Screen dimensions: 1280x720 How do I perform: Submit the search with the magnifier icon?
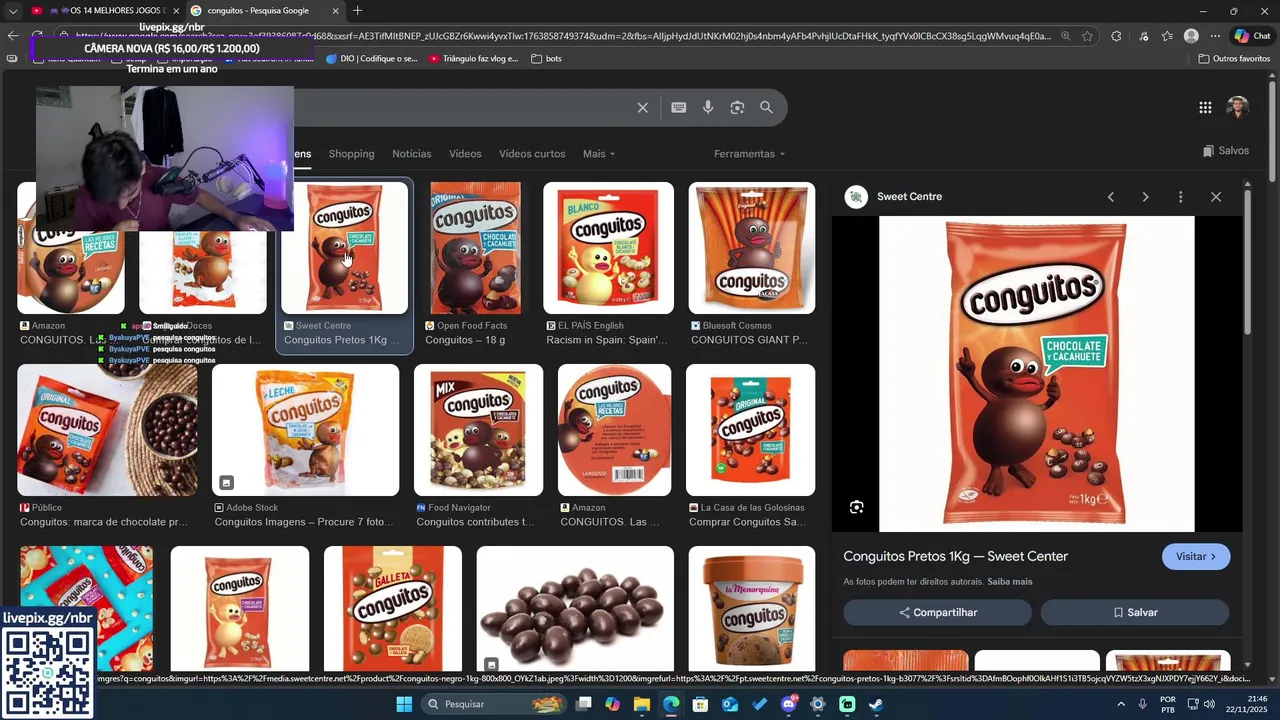[x=766, y=108]
